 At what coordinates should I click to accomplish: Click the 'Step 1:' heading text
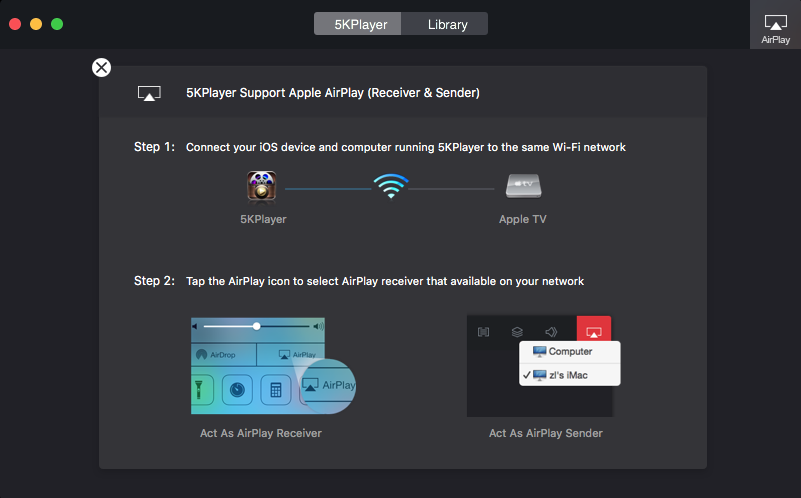point(154,147)
